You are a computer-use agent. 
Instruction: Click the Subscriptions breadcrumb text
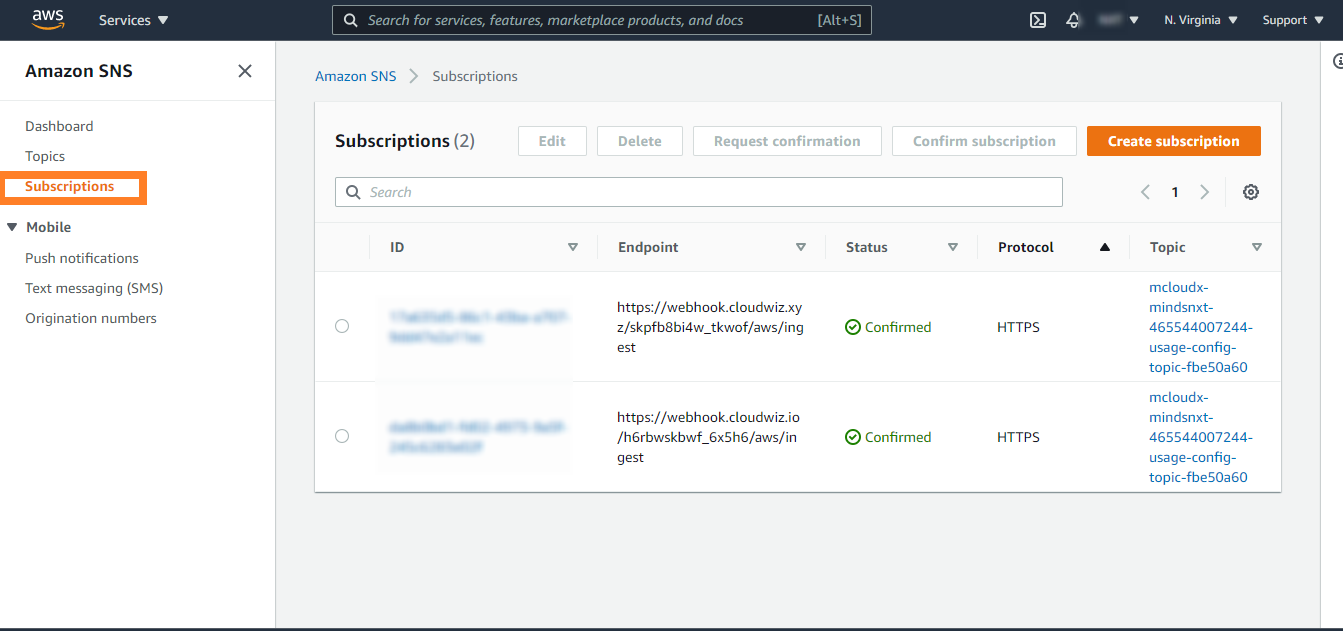coord(475,76)
